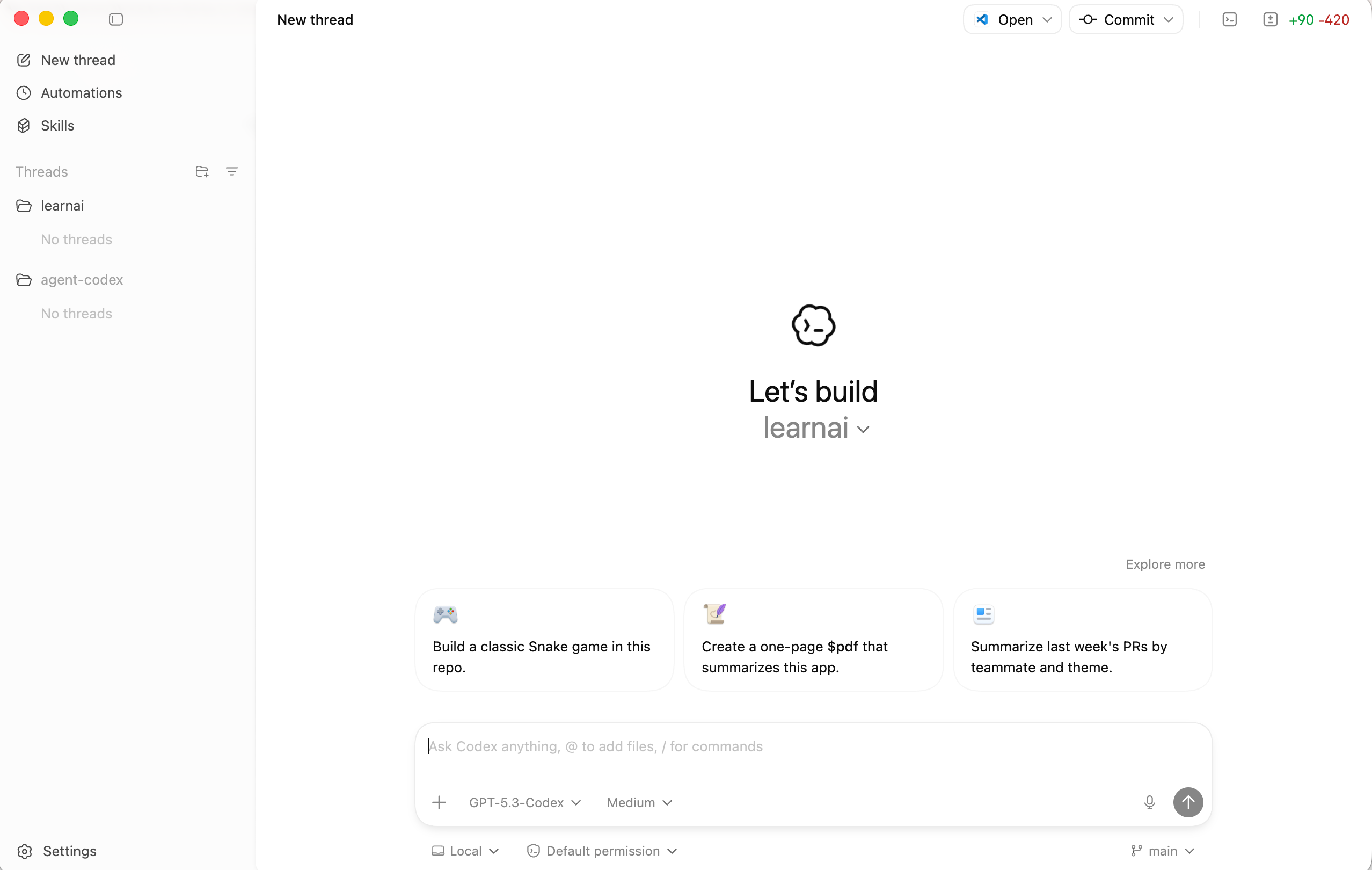The image size is (1372, 870).
Task: Click the Explore more link
Action: tap(1165, 564)
